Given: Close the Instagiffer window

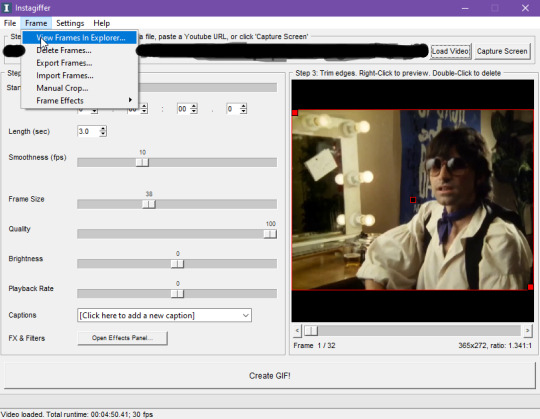Looking at the screenshot, I should (525, 8).
